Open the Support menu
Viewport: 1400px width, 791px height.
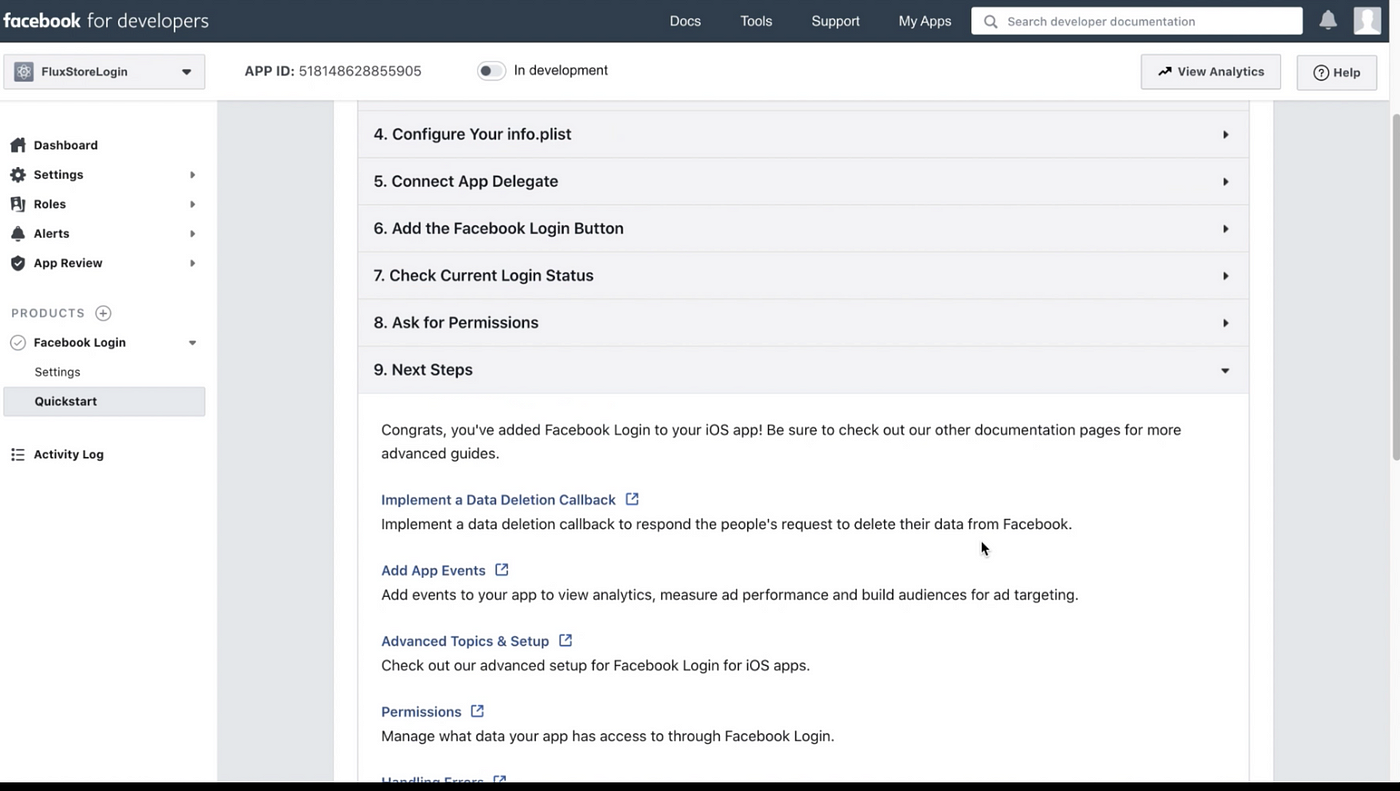click(835, 21)
